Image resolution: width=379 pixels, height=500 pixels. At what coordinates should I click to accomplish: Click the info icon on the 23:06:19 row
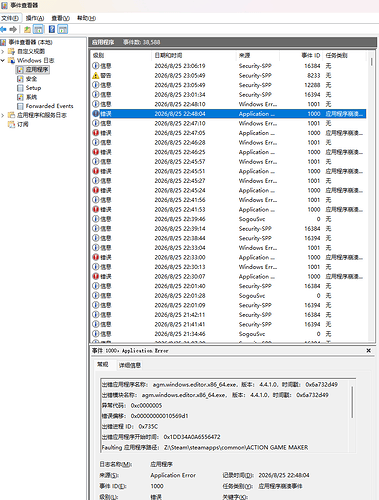click(x=96, y=66)
